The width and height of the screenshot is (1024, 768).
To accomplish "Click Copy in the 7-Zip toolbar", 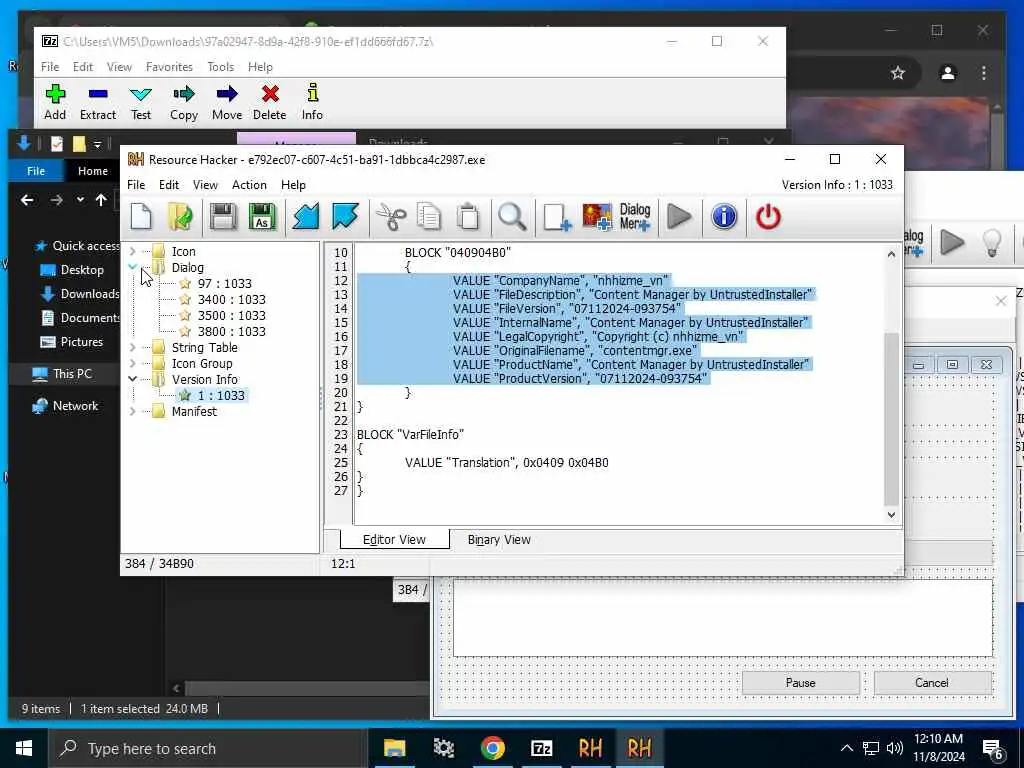I will (x=184, y=103).
